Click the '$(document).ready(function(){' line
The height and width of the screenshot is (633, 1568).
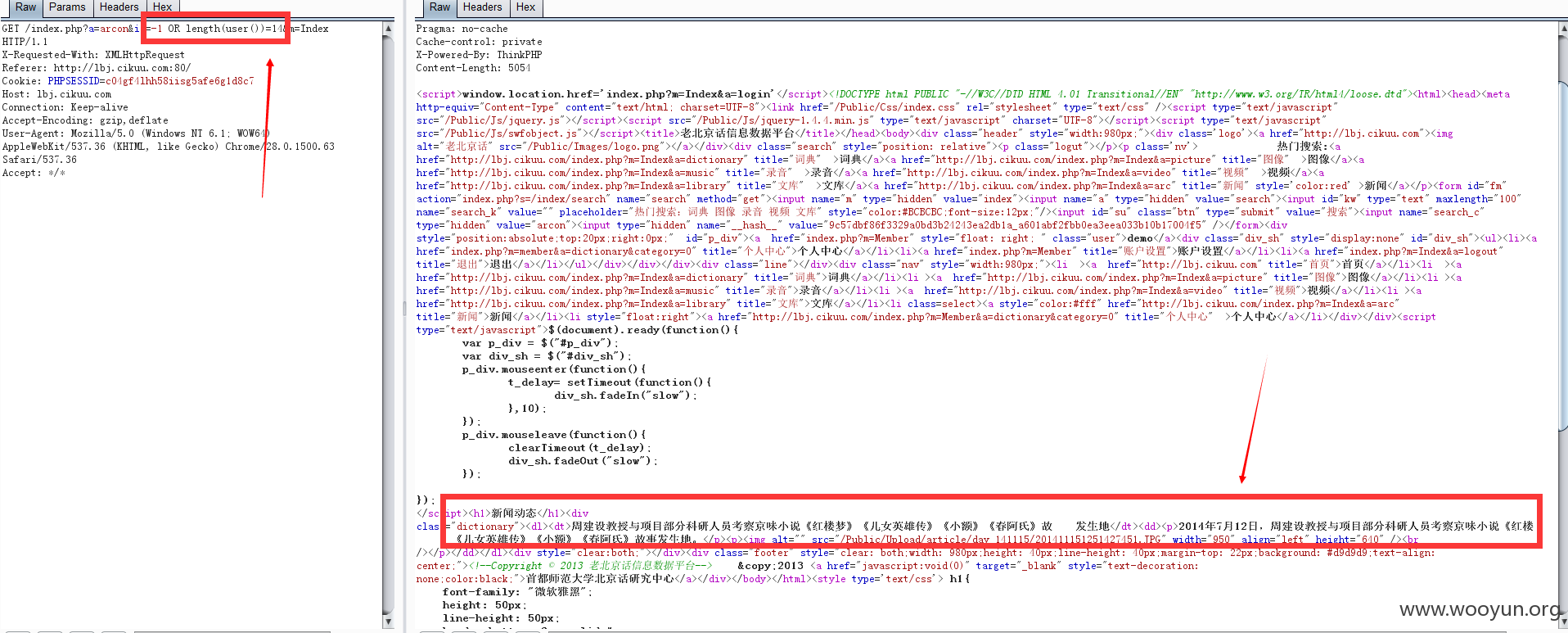(x=642, y=330)
